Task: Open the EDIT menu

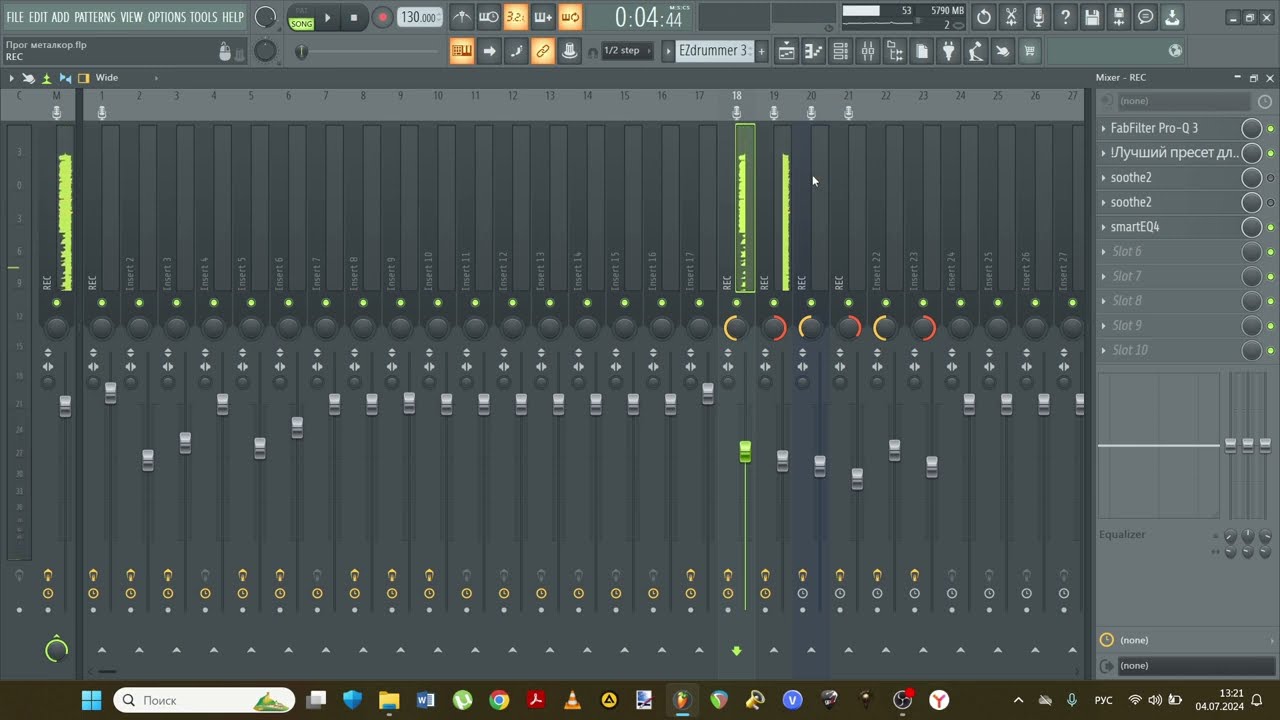Action: 38,17
